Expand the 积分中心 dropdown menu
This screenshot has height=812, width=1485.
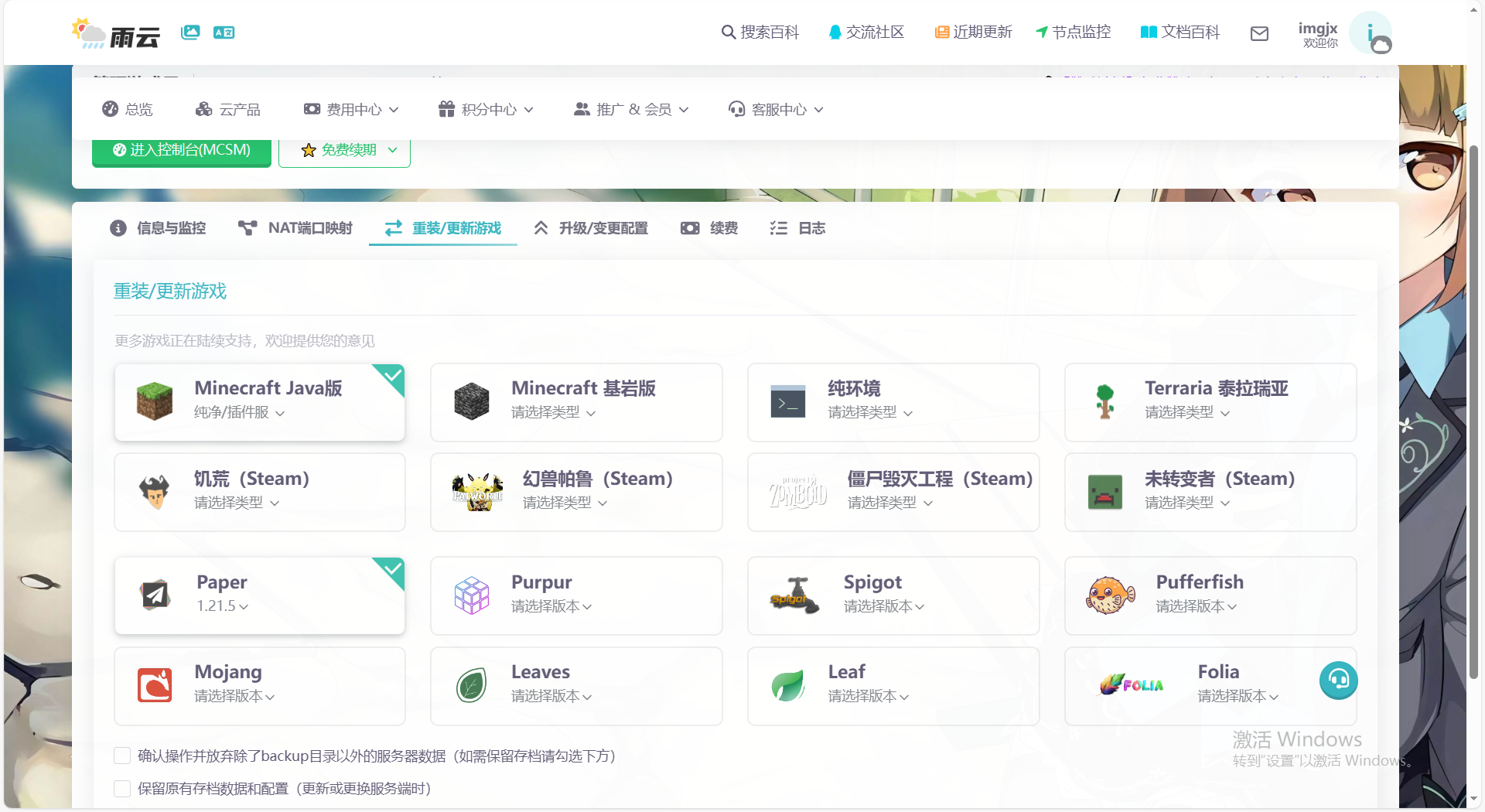coord(486,109)
